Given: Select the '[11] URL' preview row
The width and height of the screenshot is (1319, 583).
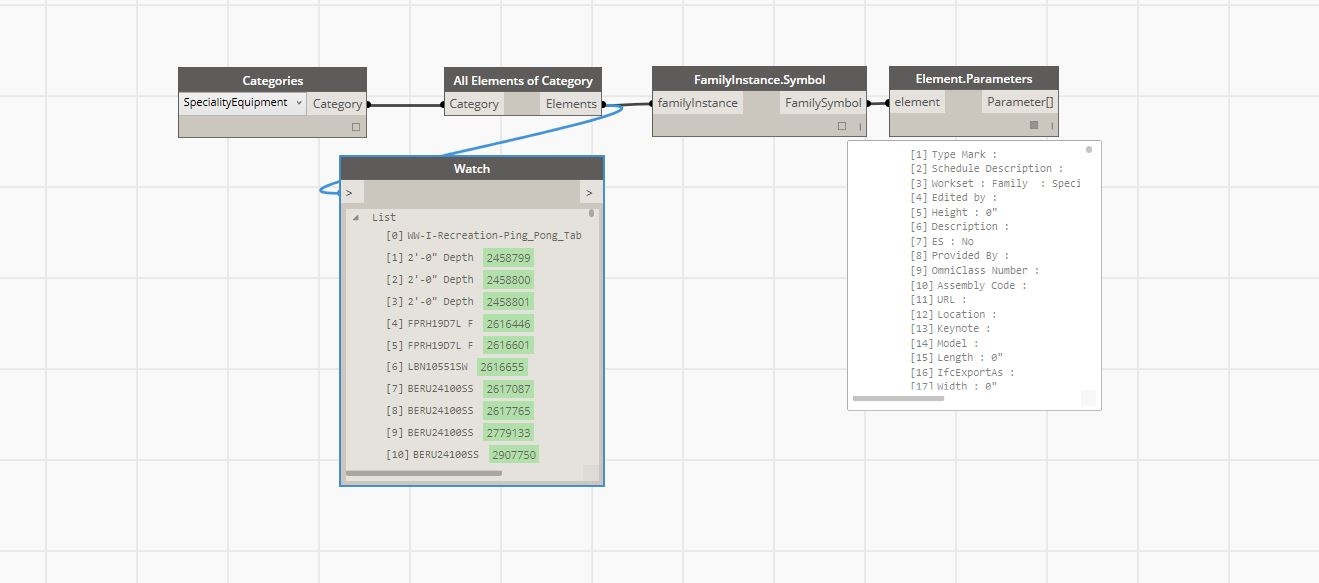Looking at the screenshot, I should tap(939, 300).
